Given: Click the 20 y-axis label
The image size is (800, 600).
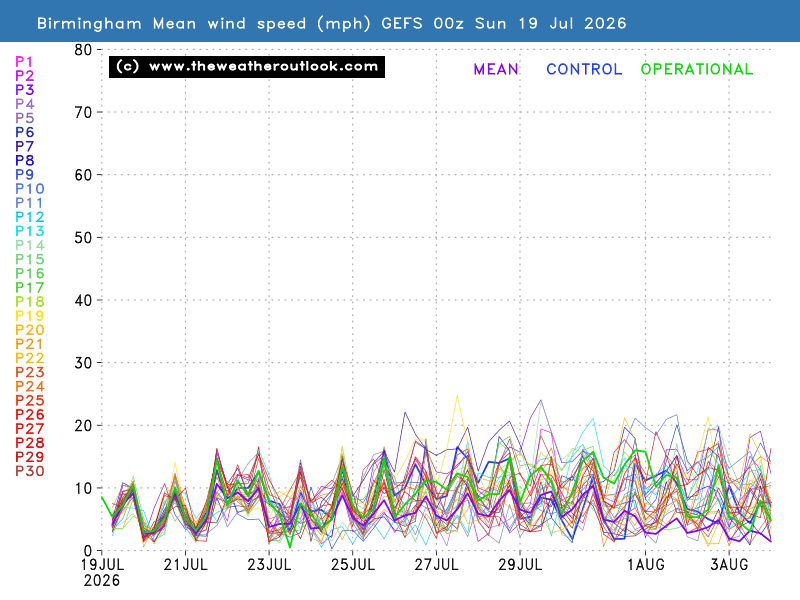Looking at the screenshot, I should click(x=83, y=426).
